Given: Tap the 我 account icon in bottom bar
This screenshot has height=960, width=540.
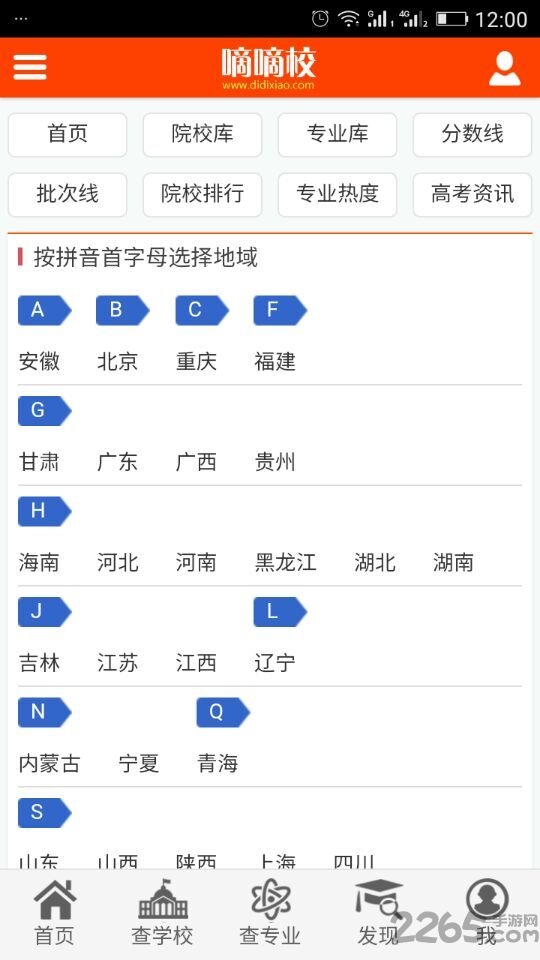Looking at the screenshot, I should pos(487,899).
